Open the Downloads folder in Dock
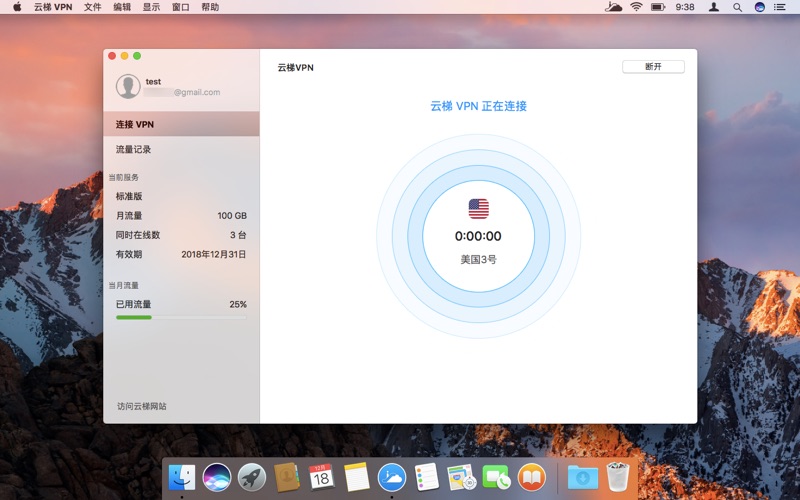The image size is (800, 500). pos(583,478)
